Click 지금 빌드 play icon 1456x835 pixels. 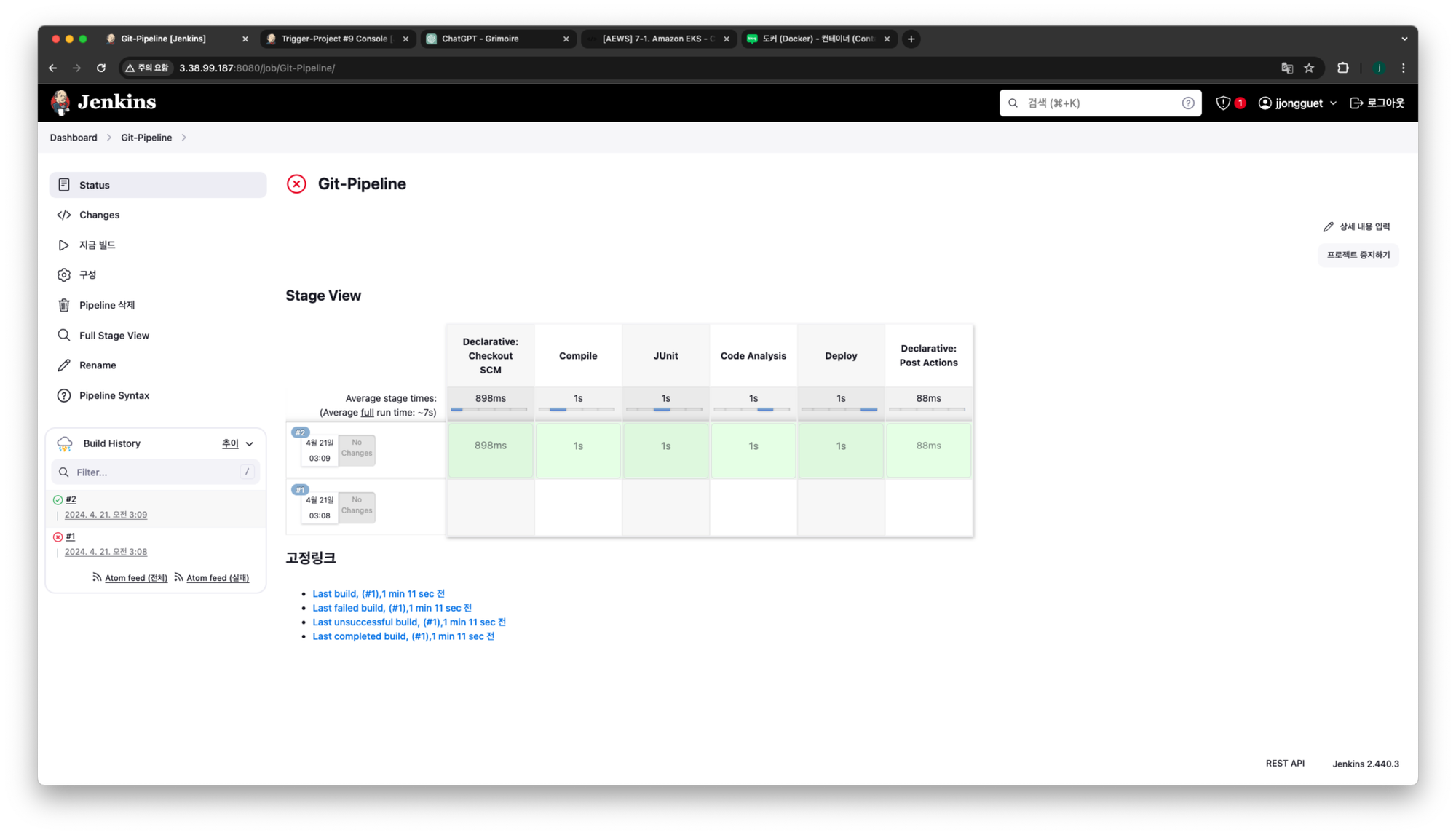[x=64, y=245]
